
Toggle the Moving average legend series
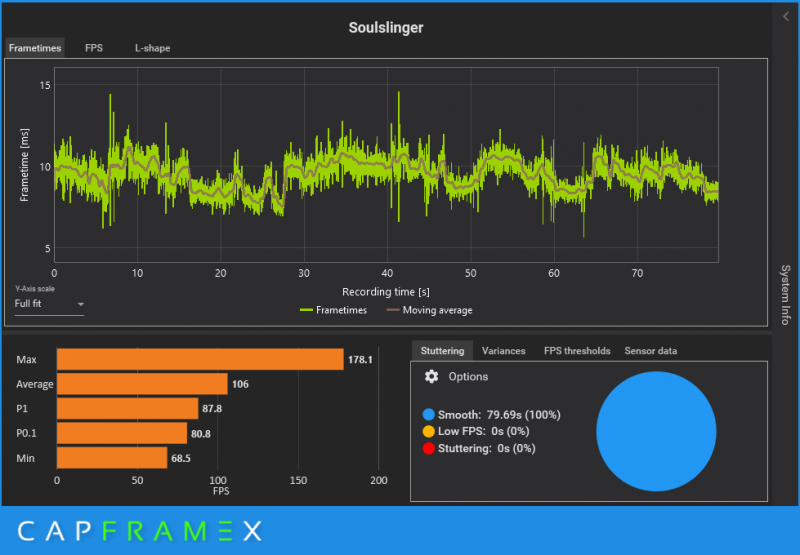click(430, 310)
